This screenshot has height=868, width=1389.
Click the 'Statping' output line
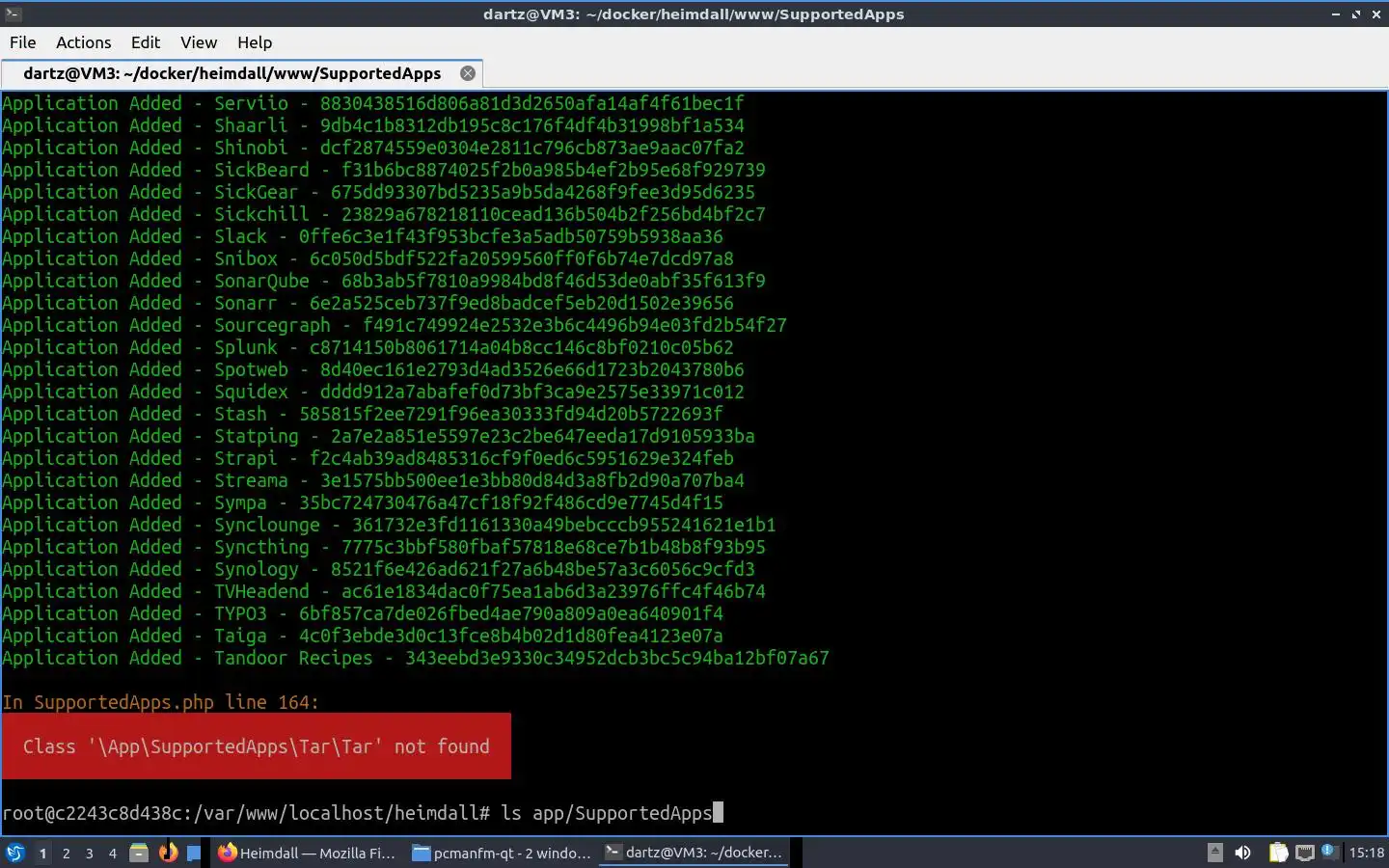(378, 436)
